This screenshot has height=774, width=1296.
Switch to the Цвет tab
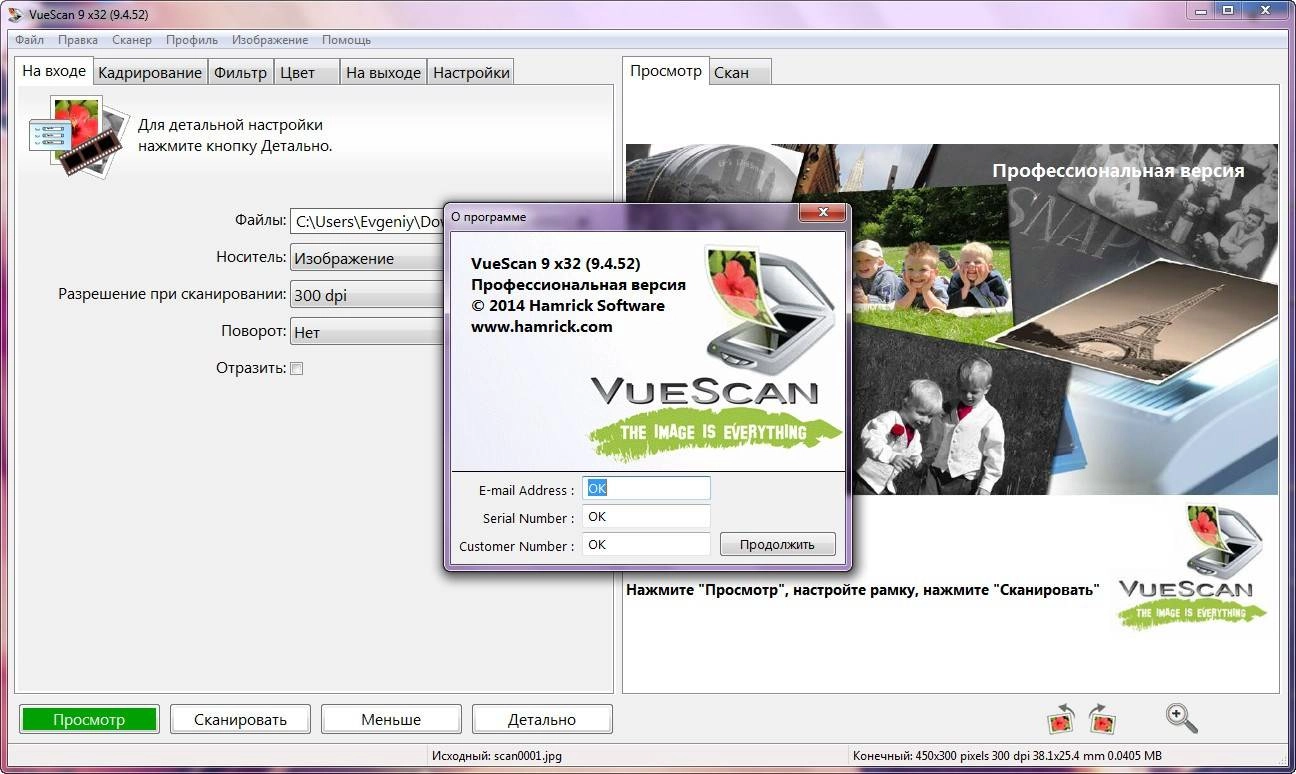[x=307, y=72]
